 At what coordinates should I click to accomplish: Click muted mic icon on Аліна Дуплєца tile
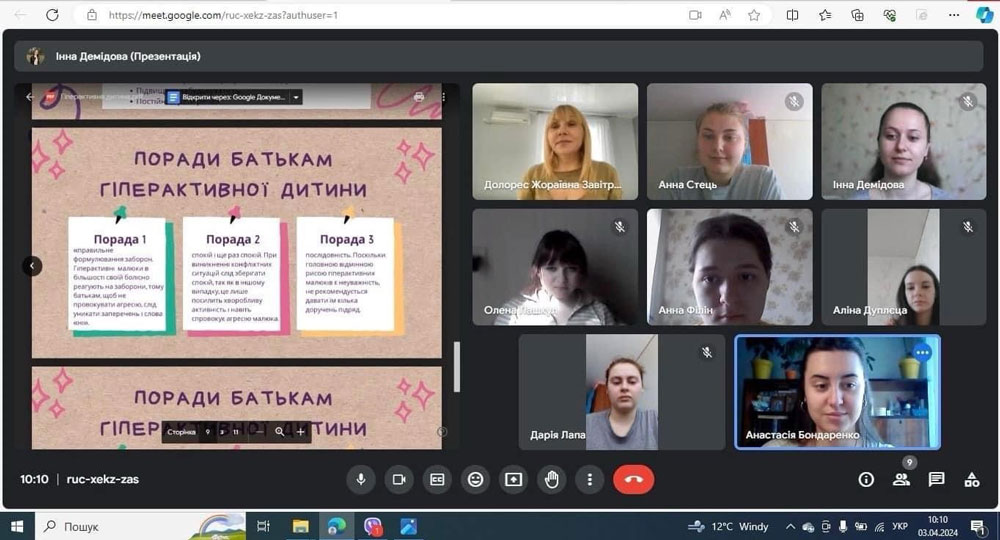coord(968,227)
